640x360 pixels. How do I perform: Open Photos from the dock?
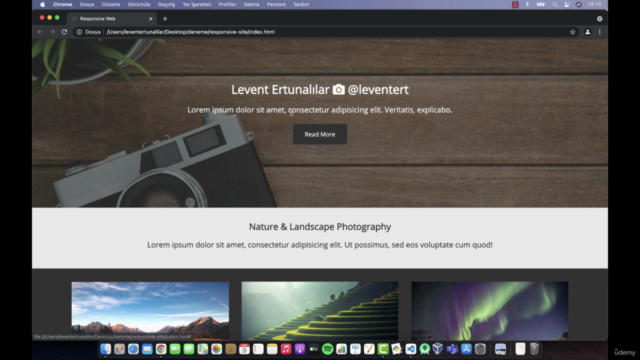[216, 349]
